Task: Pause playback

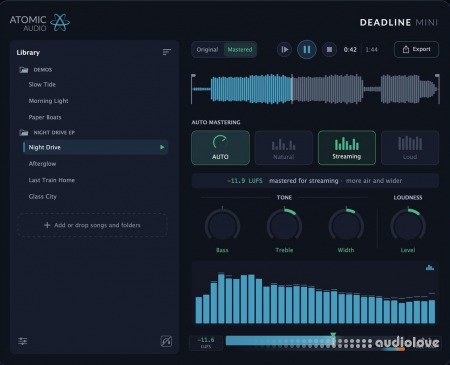Action: click(x=307, y=50)
